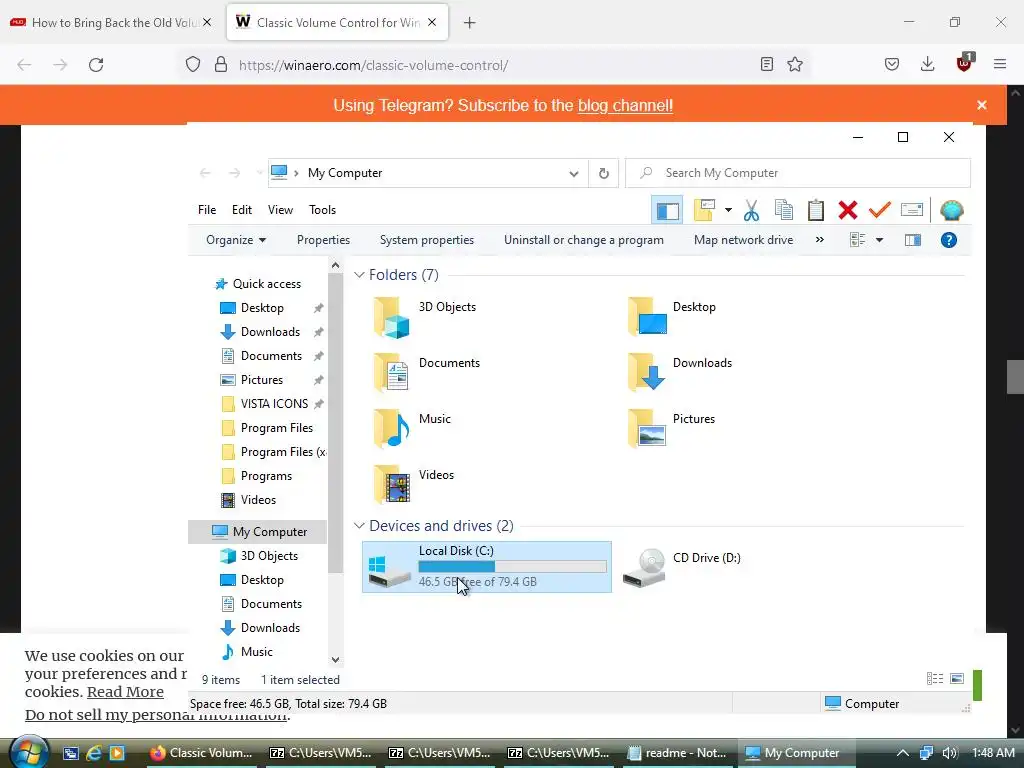Image resolution: width=1024 pixels, height=768 pixels.
Task: Select the Desktop folder in main pane
Action: [673, 317]
